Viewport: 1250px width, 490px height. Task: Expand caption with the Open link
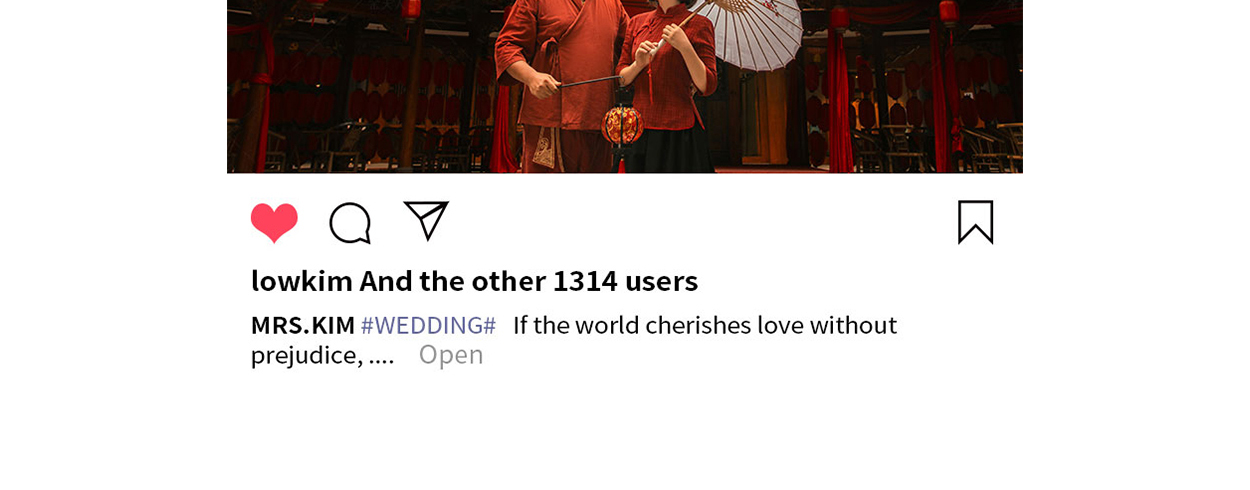point(451,354)
